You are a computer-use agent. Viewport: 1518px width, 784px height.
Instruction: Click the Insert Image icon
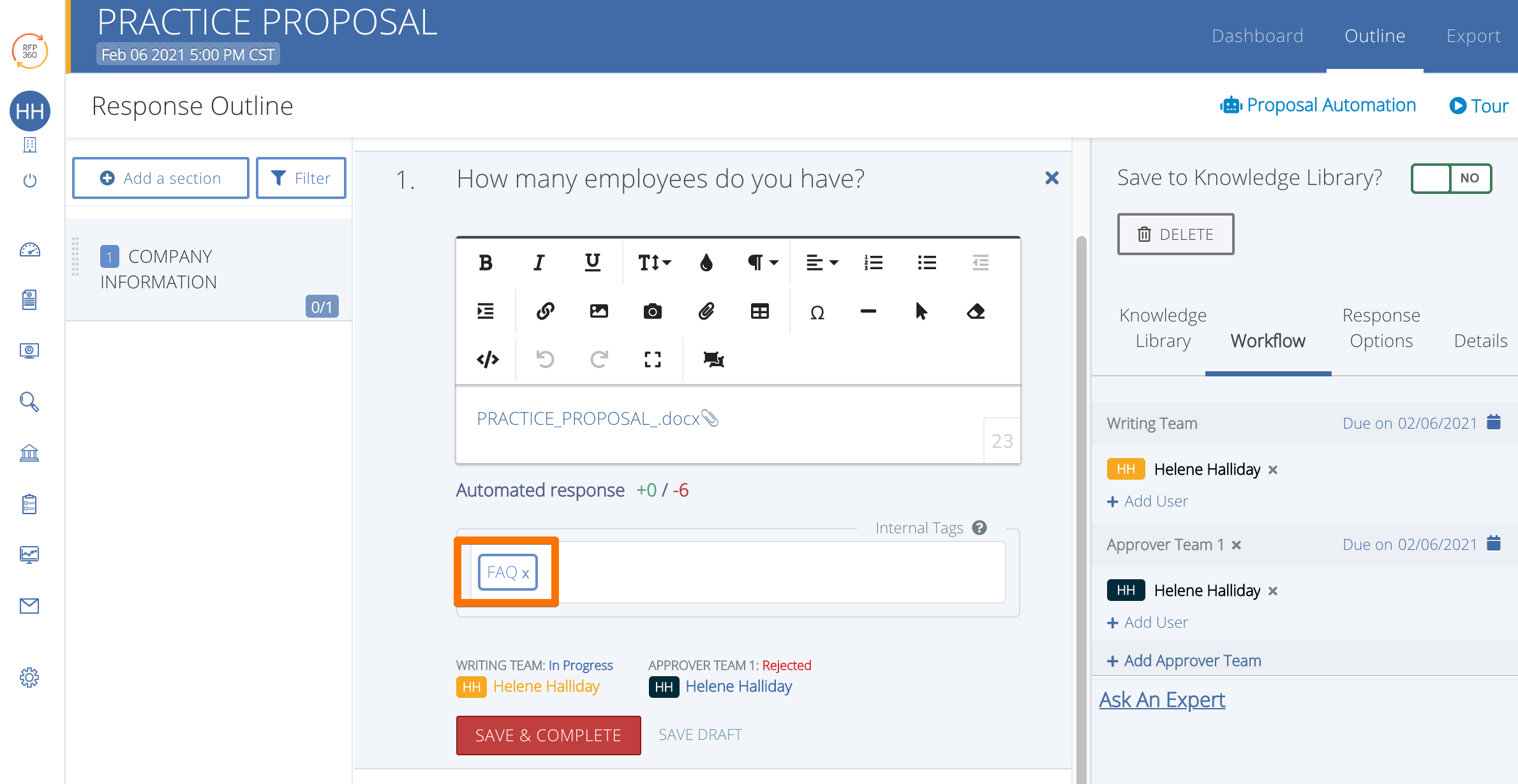[597, 310]
